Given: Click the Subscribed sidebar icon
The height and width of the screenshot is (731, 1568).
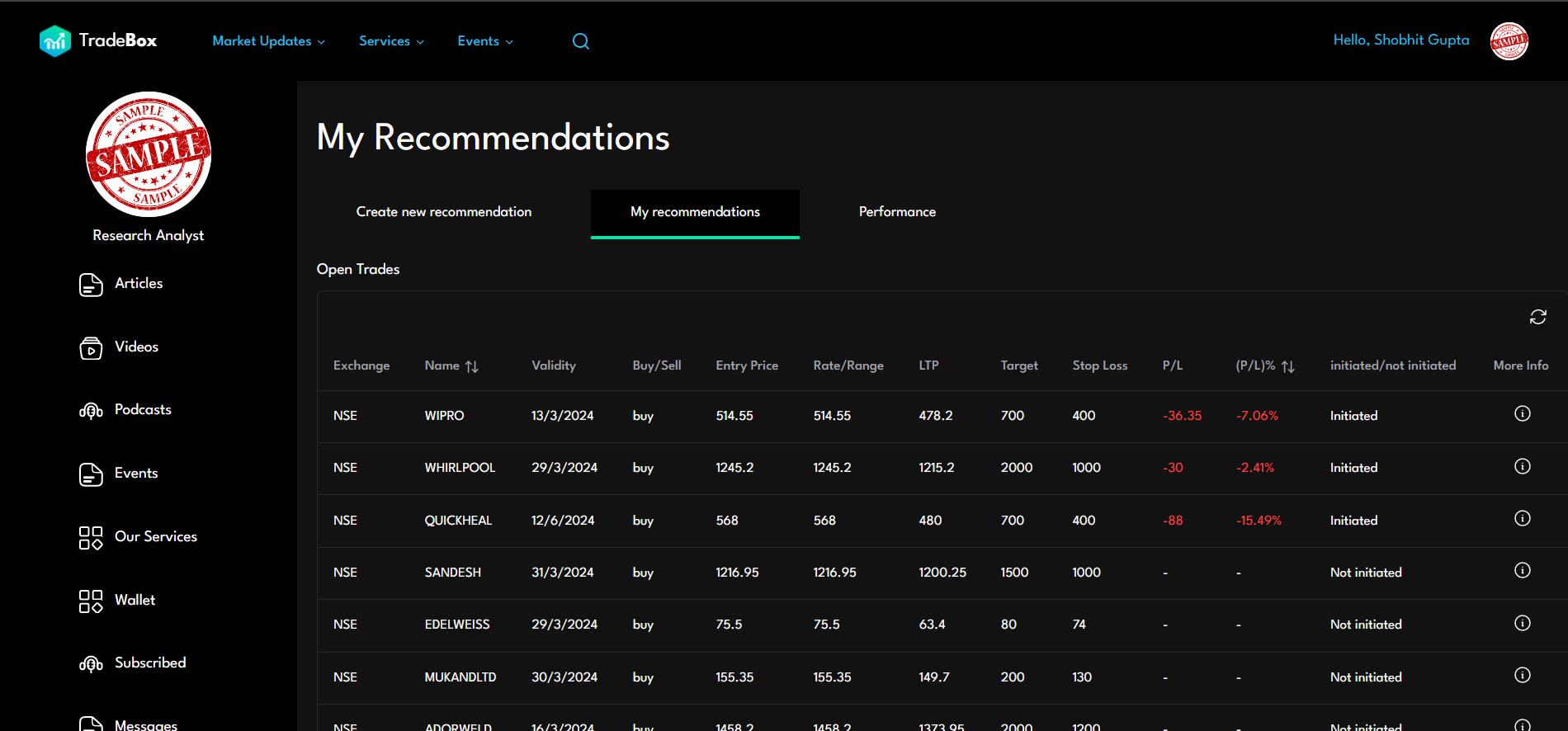Looking at the screenshot, I should pyautogui.click(x=91, y=664).
